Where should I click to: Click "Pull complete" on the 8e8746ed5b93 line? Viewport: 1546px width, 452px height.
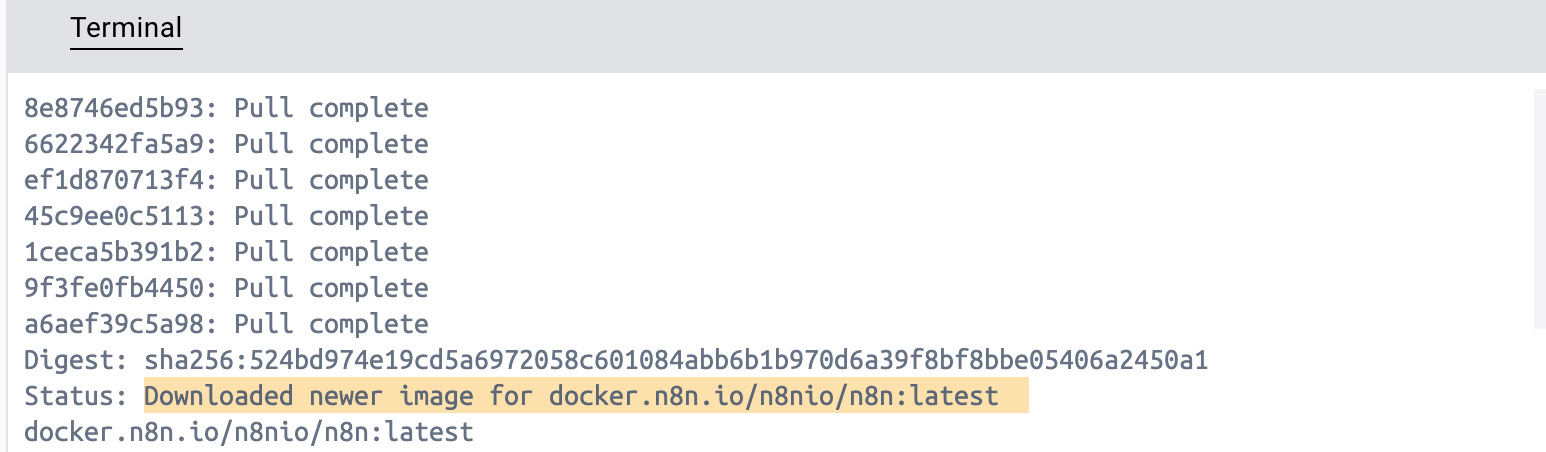331,108
